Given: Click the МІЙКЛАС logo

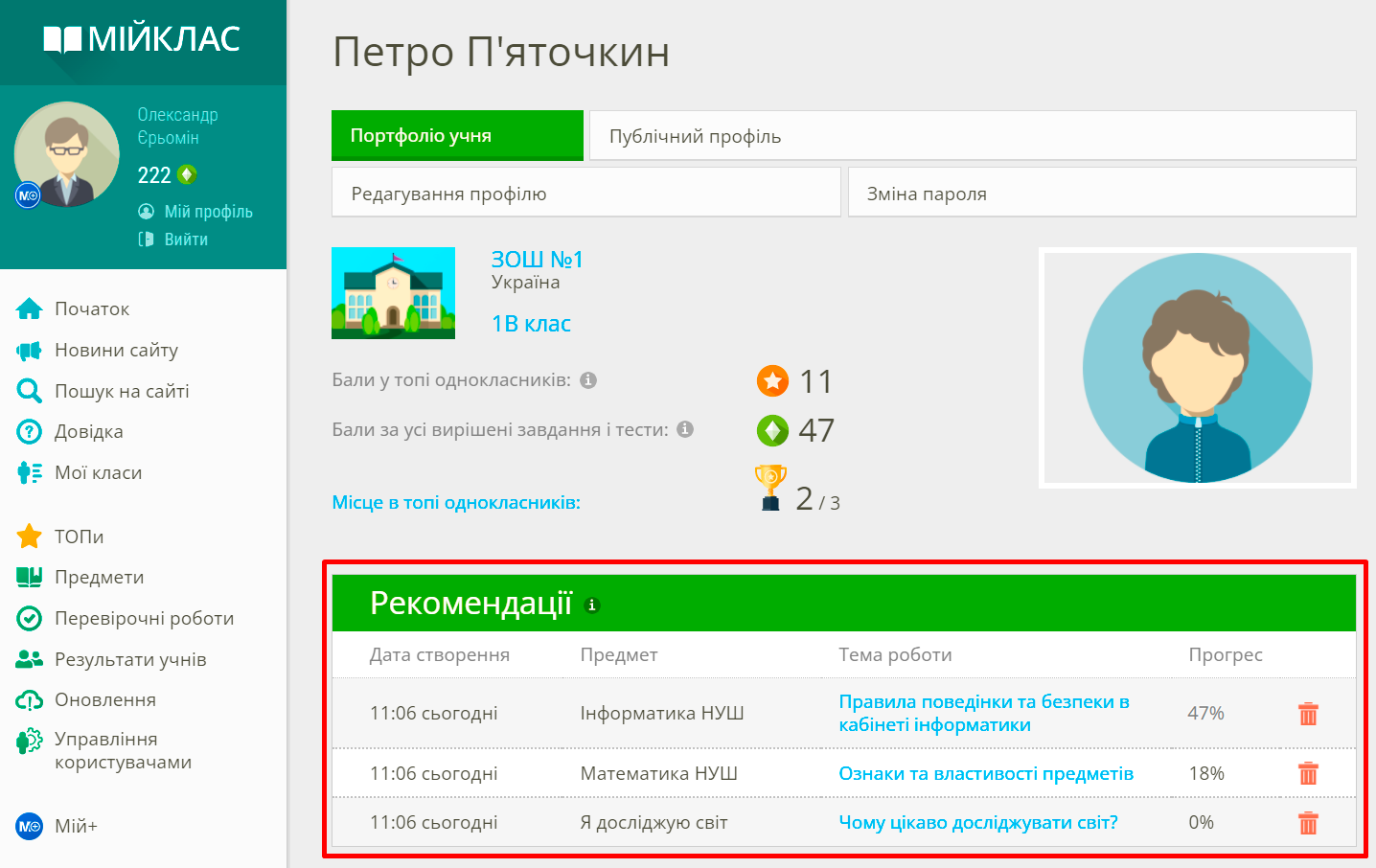Looking at the screenshot, I should (143, 39).
